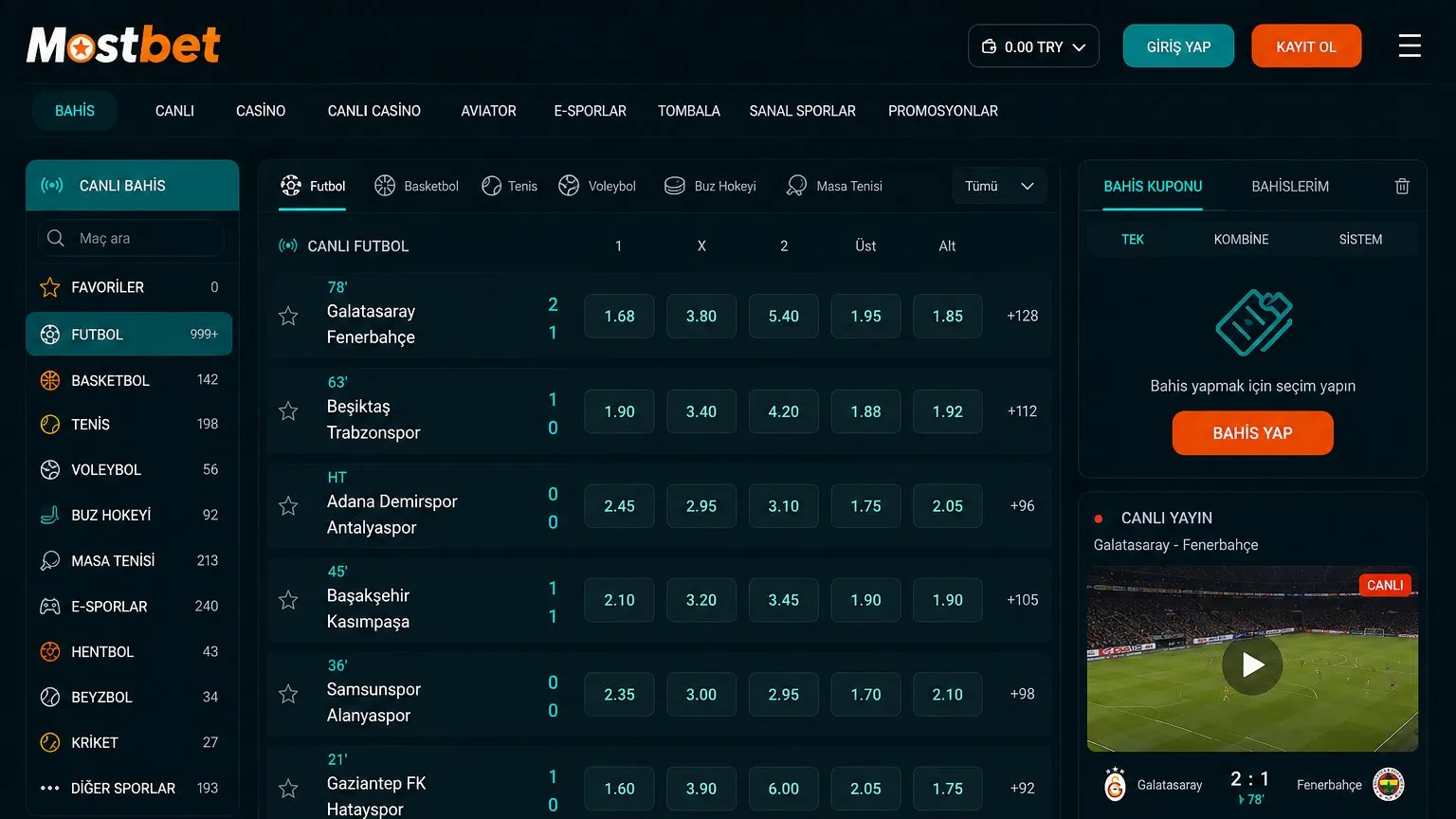Favorite the Beşiktaş - Trabzonspor match
Image resolution: width=1456 pixels, height=819 pixels.
pyautogui.click(x=288, y=410)
